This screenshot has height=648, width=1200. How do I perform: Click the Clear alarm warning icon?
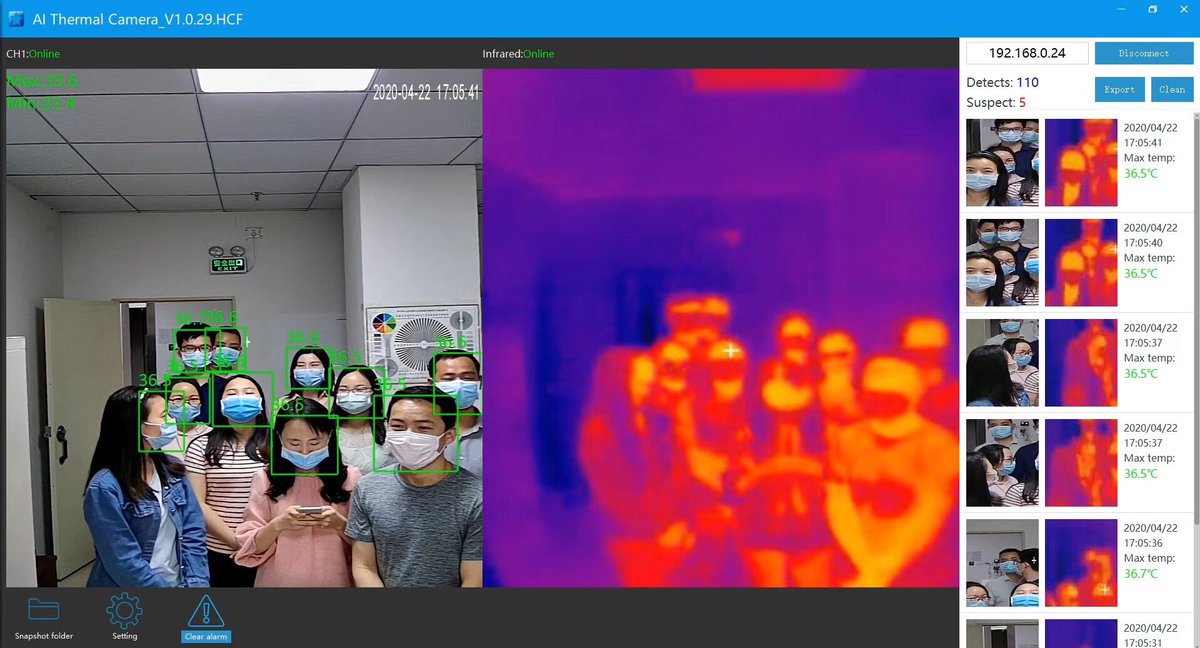point(206,610)
